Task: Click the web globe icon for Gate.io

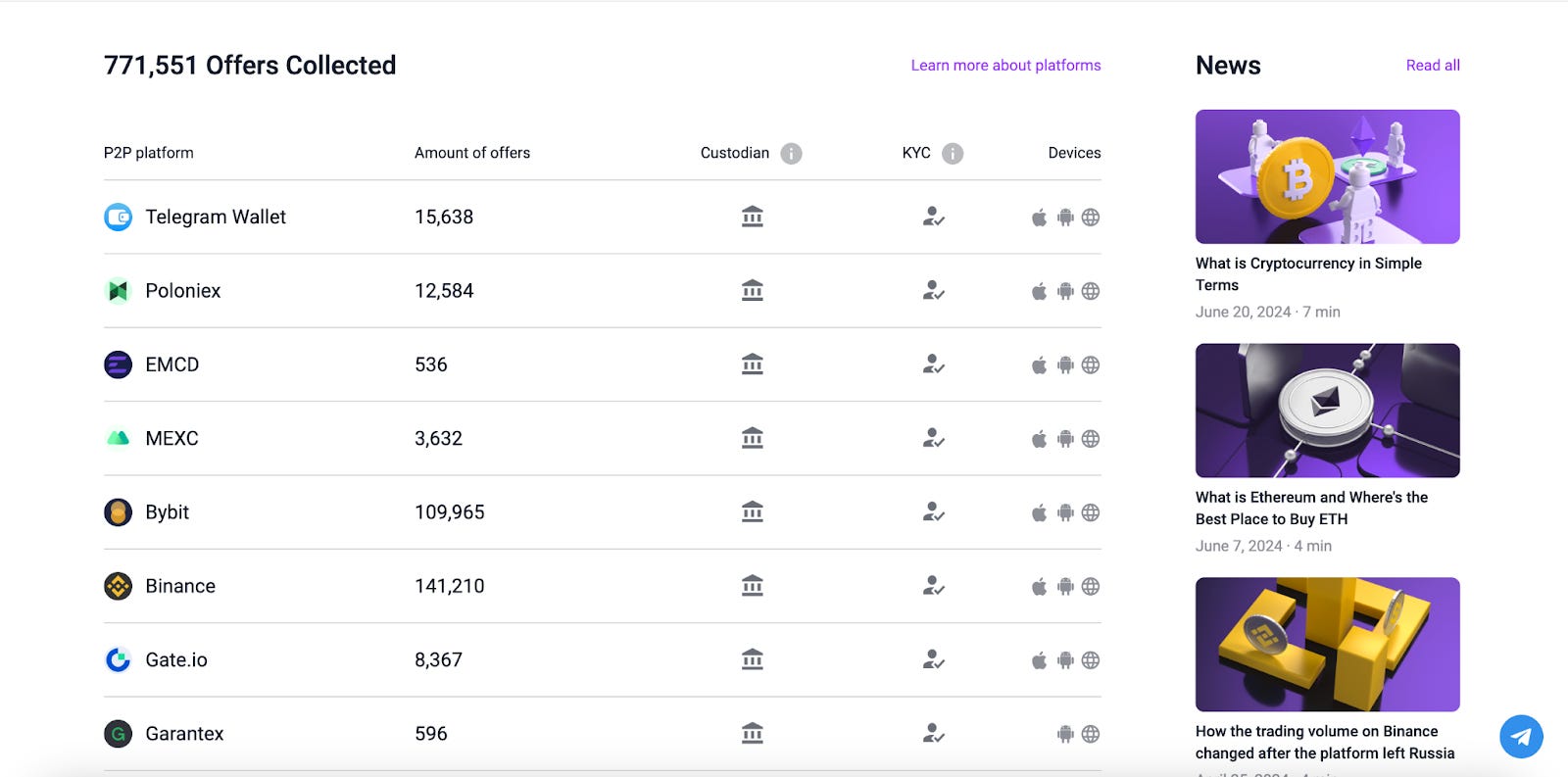Action: coord(1091,660)
